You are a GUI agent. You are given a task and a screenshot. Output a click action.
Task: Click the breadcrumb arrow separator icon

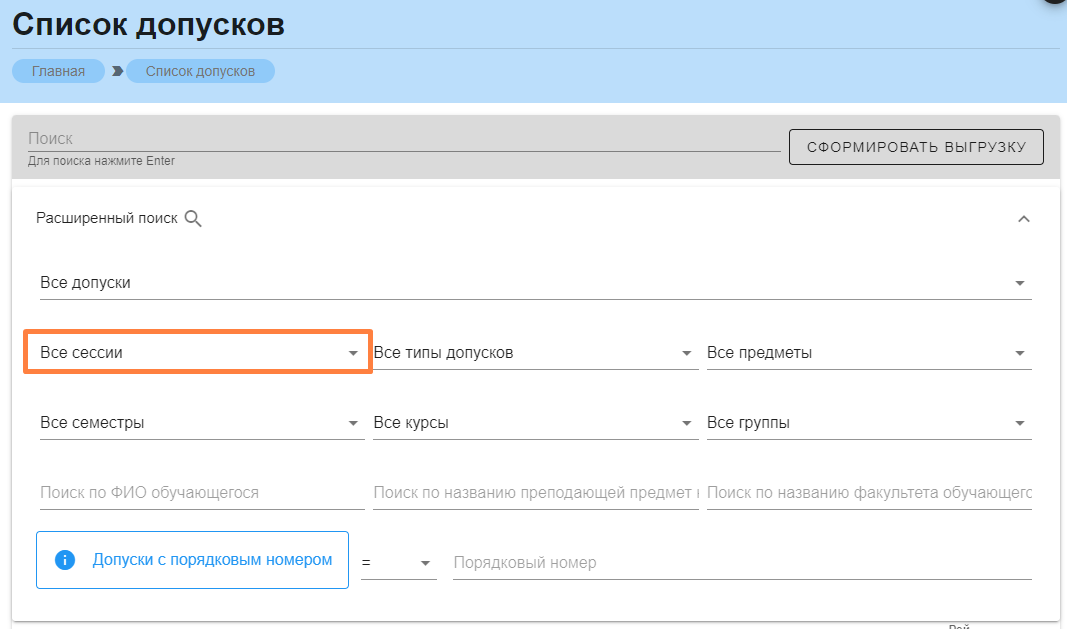point(117,71)
